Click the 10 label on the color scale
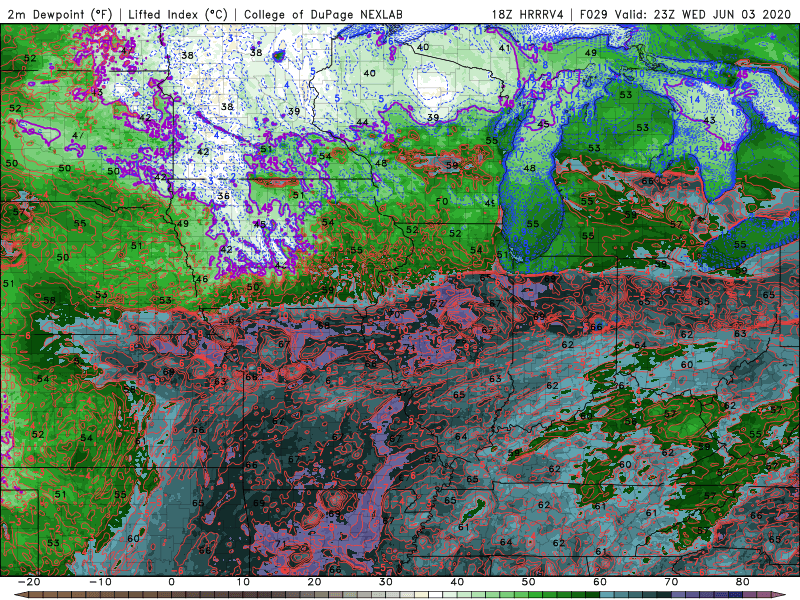This screenshot has width=800, height=600. (x=243, y=582)
